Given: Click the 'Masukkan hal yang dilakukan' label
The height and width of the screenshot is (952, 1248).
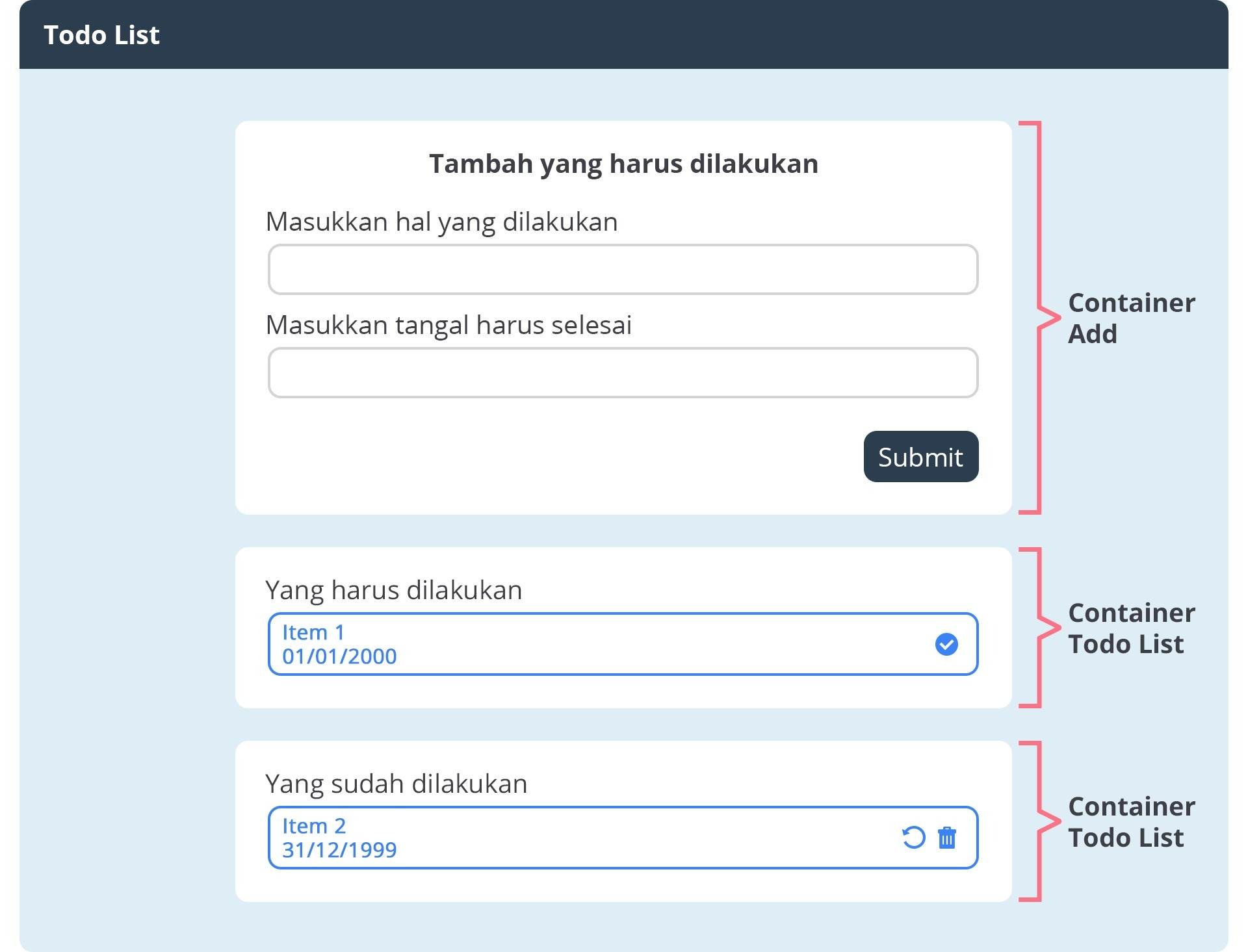Looking at the screenshot, I should pos(441,222).
